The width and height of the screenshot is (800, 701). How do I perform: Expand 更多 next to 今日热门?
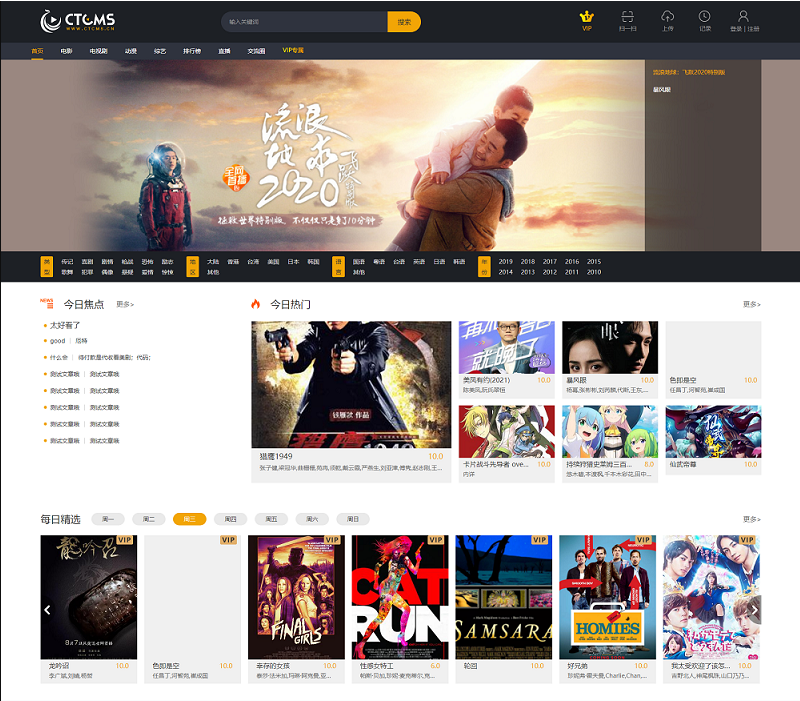click(751, 304)
